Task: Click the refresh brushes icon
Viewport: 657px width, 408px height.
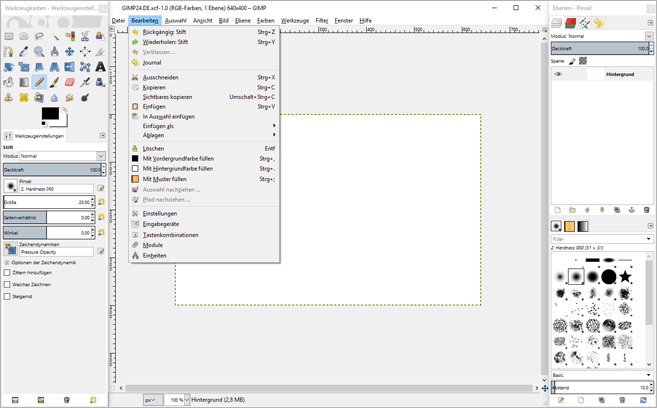Action: (x=643, y=400)
